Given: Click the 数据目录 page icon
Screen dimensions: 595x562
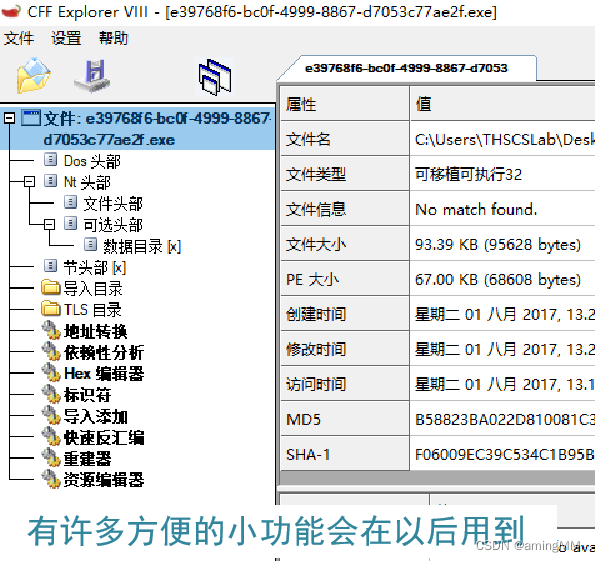Looking at the screenshot, I should click(x=90, y=245).
